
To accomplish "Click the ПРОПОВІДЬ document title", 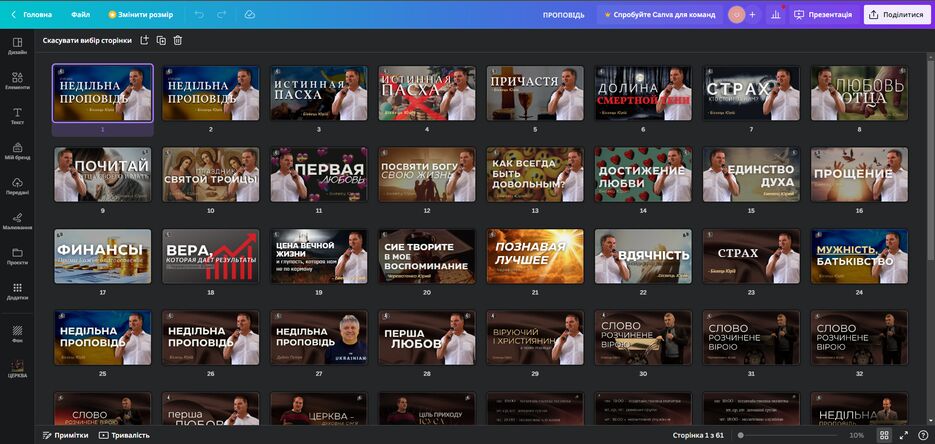I will pos(564,15).
